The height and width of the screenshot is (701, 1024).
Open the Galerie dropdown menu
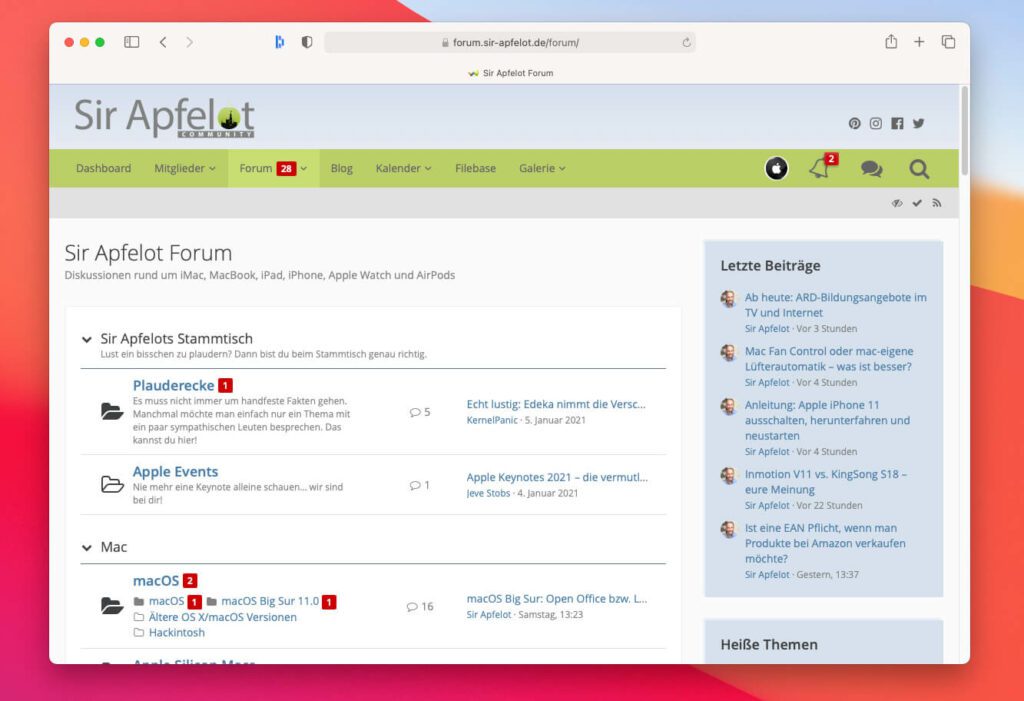(542, 168)
